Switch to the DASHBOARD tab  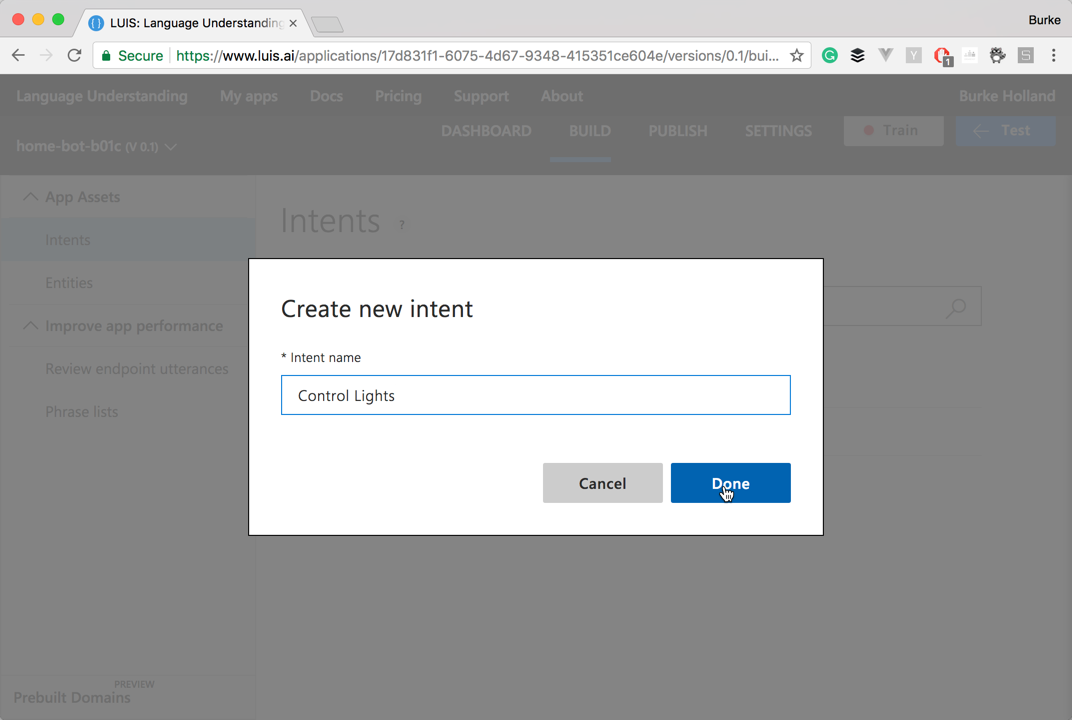pos(486,131)
